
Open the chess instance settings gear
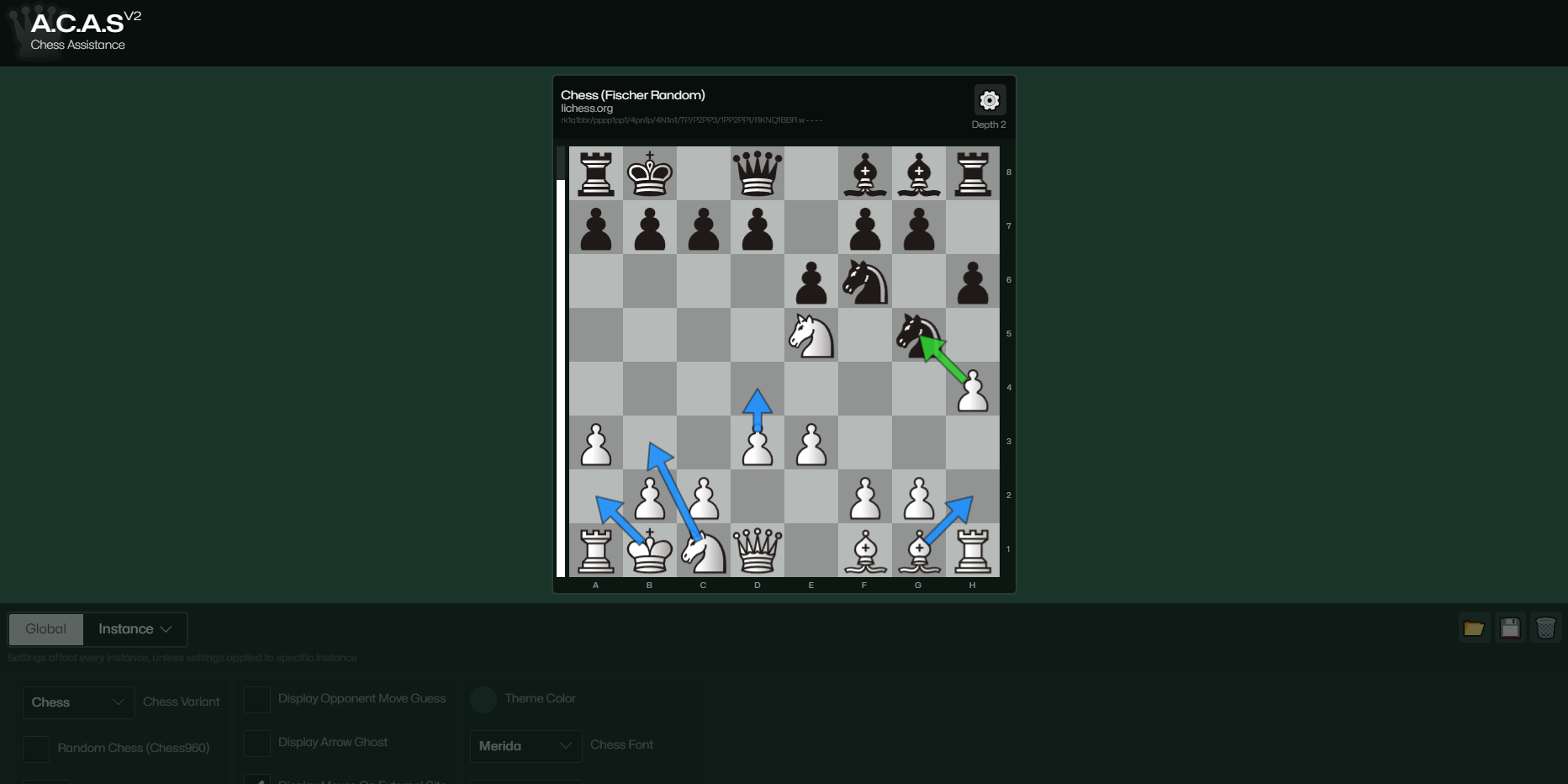tap(989, 99)
